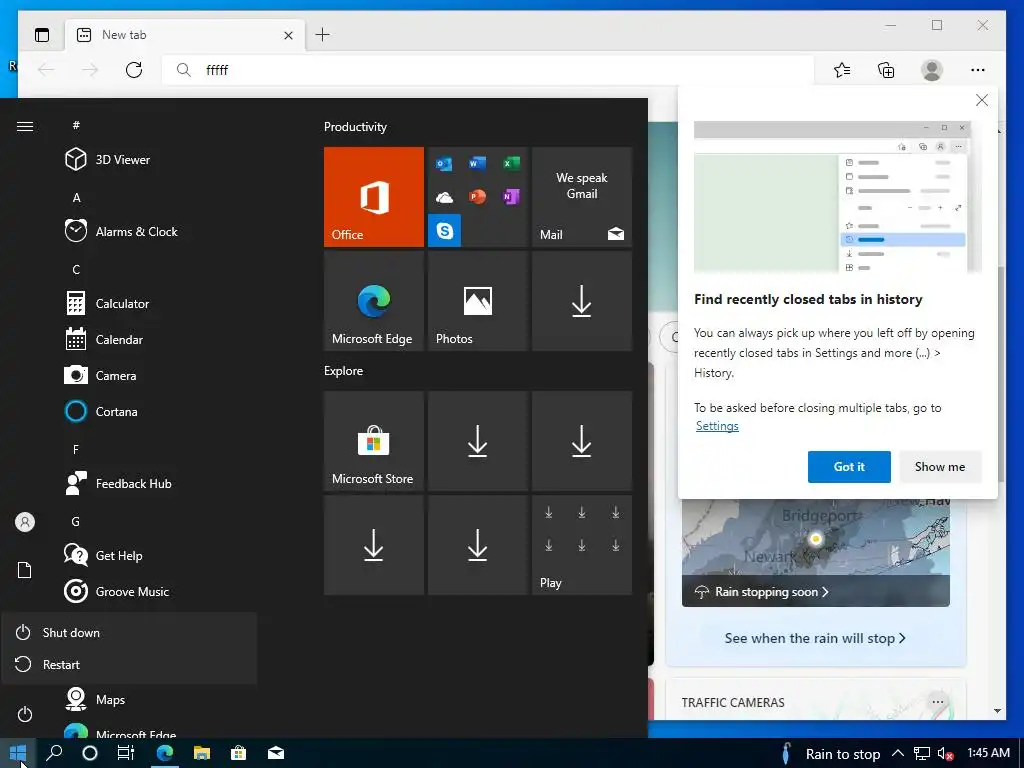
Task: Click the Microsoft Edge tile
Action: [x=374, y=301]
